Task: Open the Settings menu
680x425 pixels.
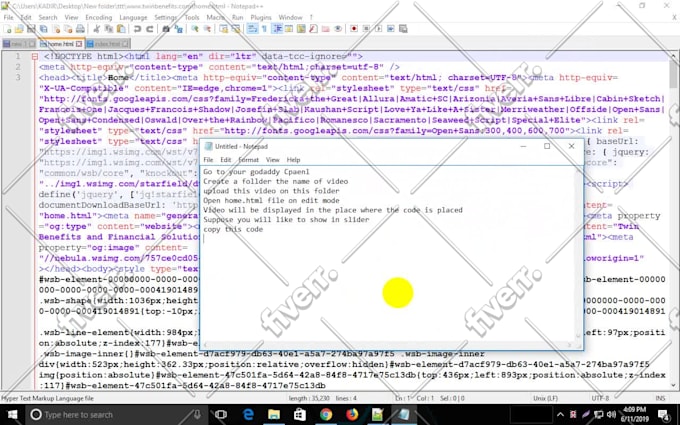Action: point(166,17)
